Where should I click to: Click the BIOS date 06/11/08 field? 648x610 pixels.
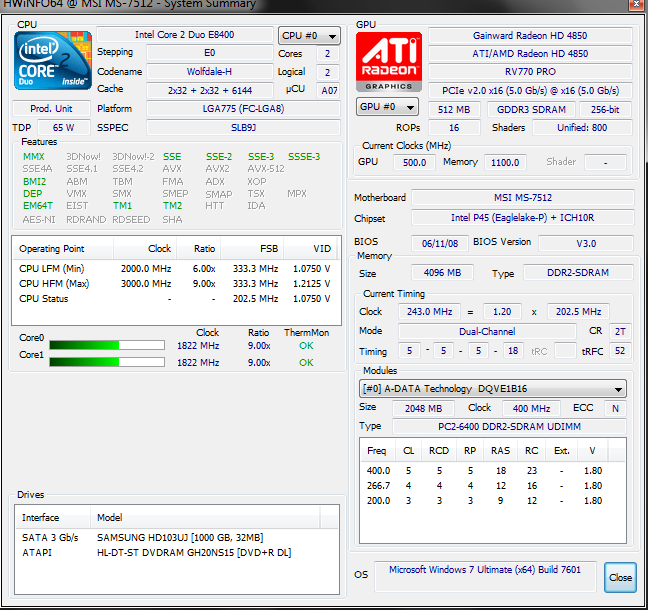point(440,243)
